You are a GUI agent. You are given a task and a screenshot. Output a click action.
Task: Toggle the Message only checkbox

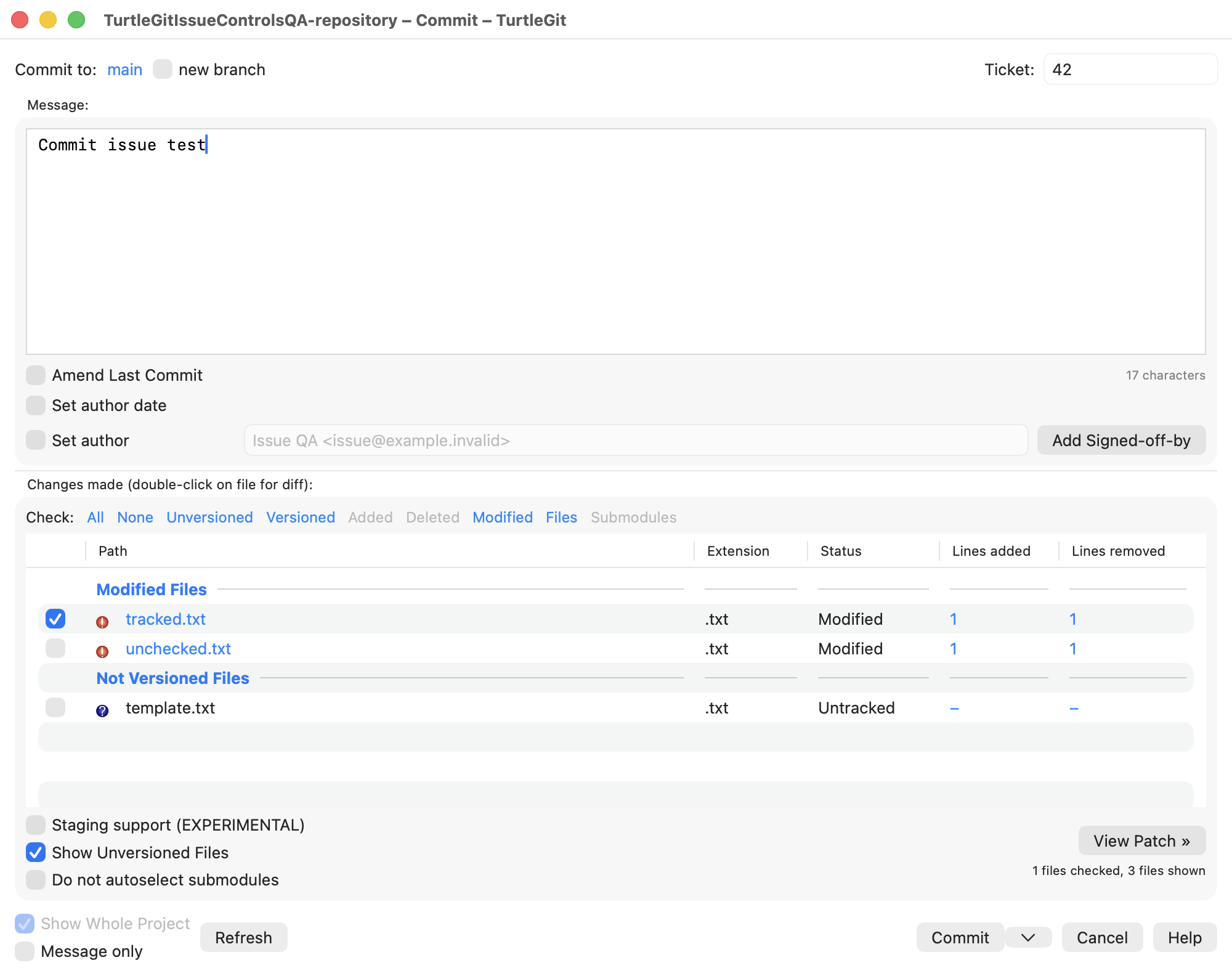click(25, 951)
